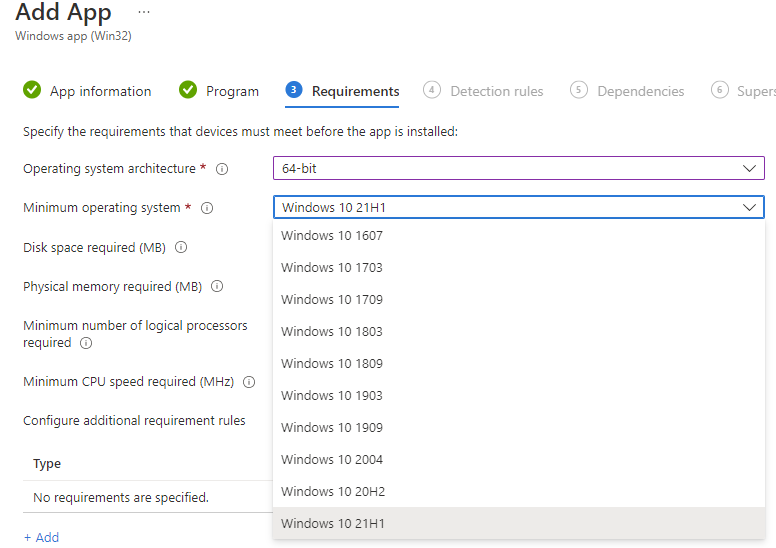
Task: Click the Minimum operating system chevron arrow
Action: pyautogui.click(x=749, y=207)
